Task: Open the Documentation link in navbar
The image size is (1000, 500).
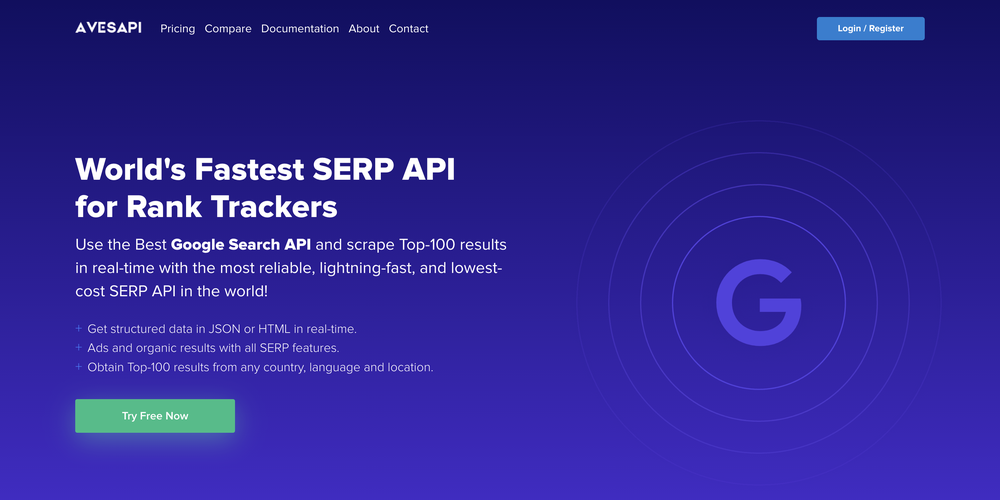Action: point(300,29)
